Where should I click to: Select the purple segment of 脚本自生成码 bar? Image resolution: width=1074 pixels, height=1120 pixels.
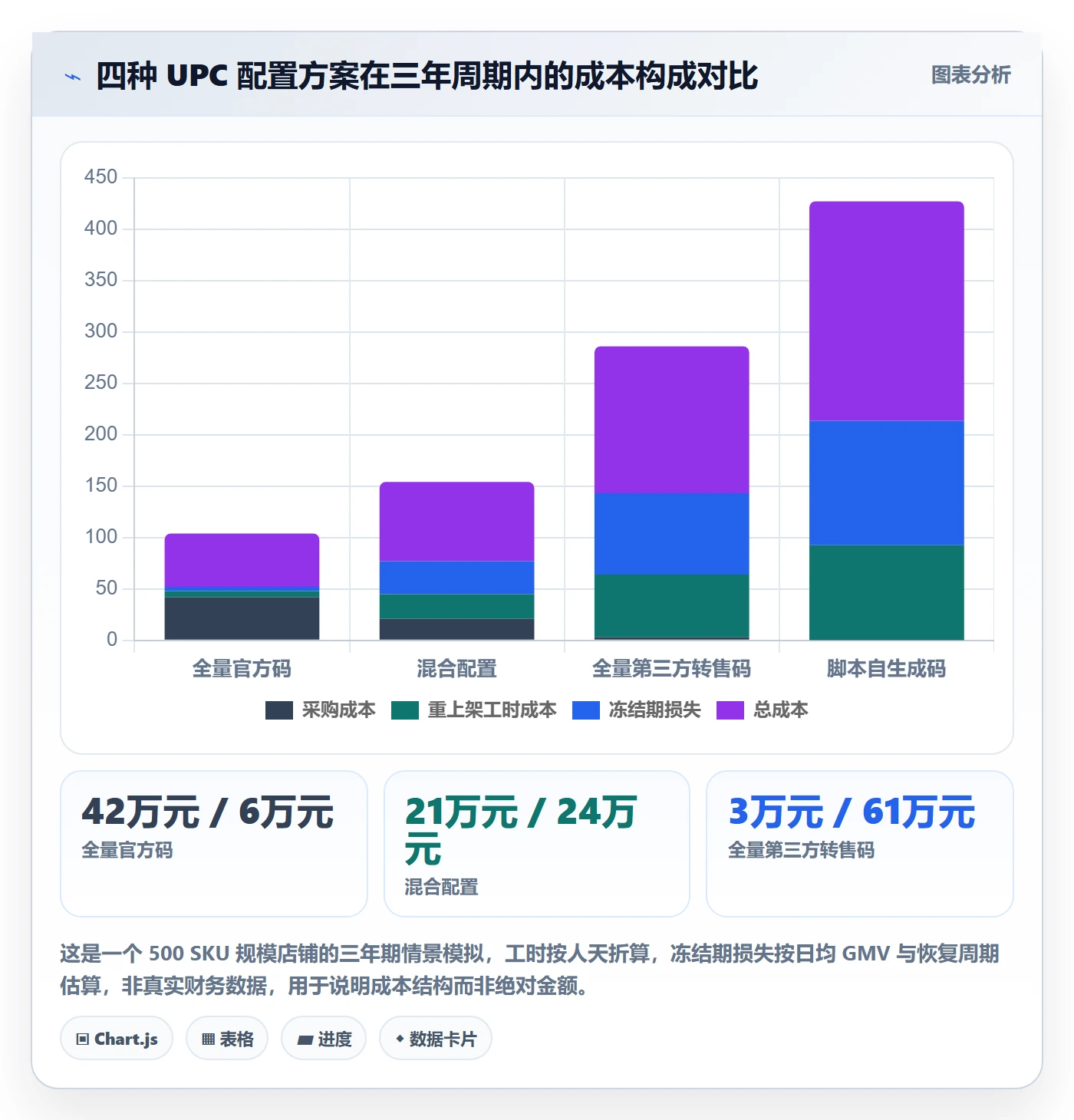click(x=886, y=311)
